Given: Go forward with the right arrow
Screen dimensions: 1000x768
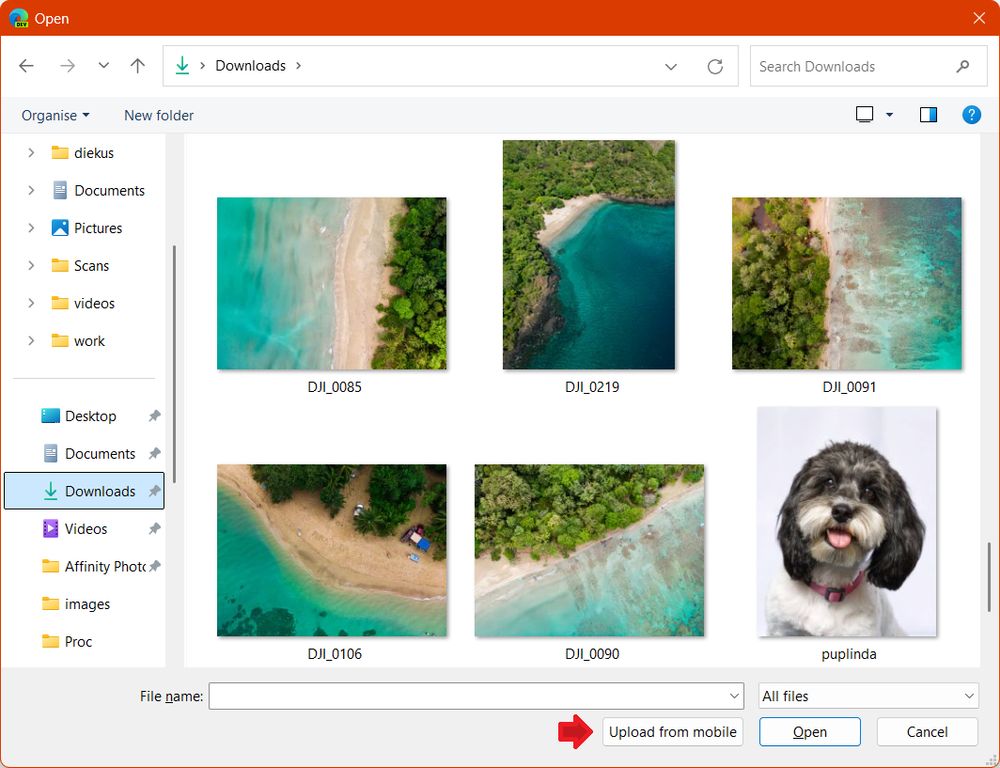Looking at the screenshot, I should [68, 66].
